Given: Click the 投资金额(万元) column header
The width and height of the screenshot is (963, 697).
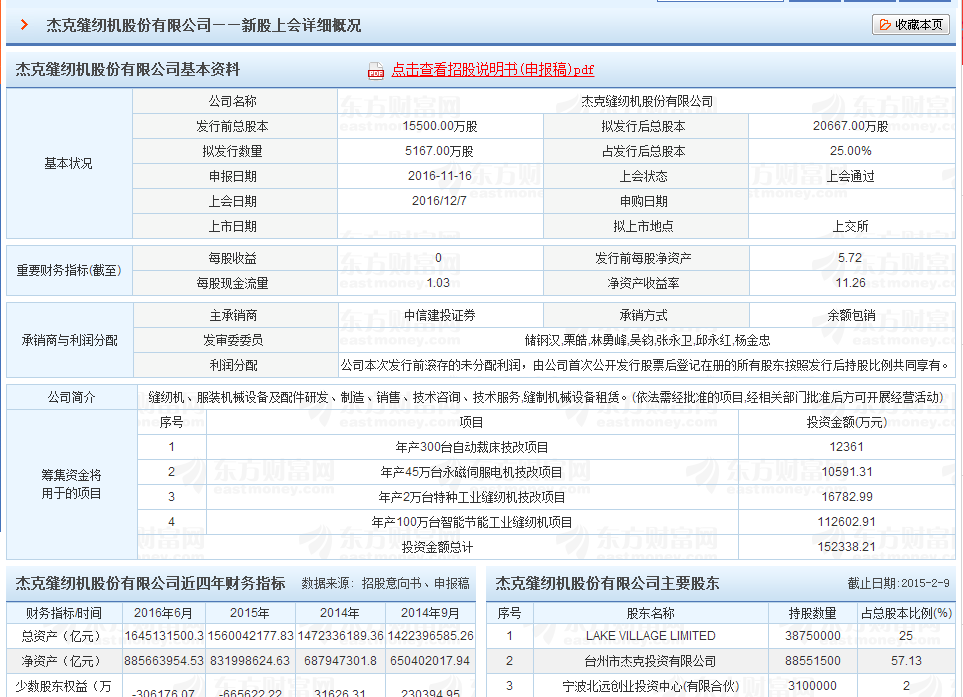Looking at the screenshot, I should click(x=846, y=422).
